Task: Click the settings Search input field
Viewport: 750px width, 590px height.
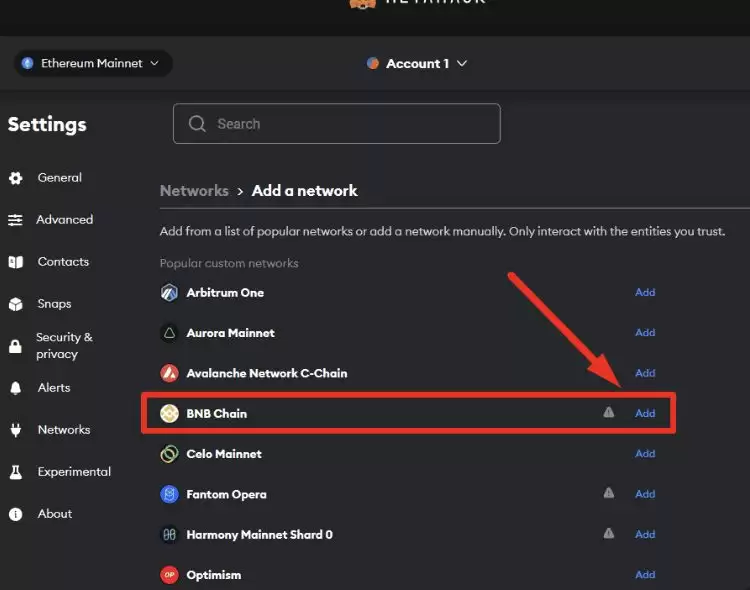Action: click(337, 124)
